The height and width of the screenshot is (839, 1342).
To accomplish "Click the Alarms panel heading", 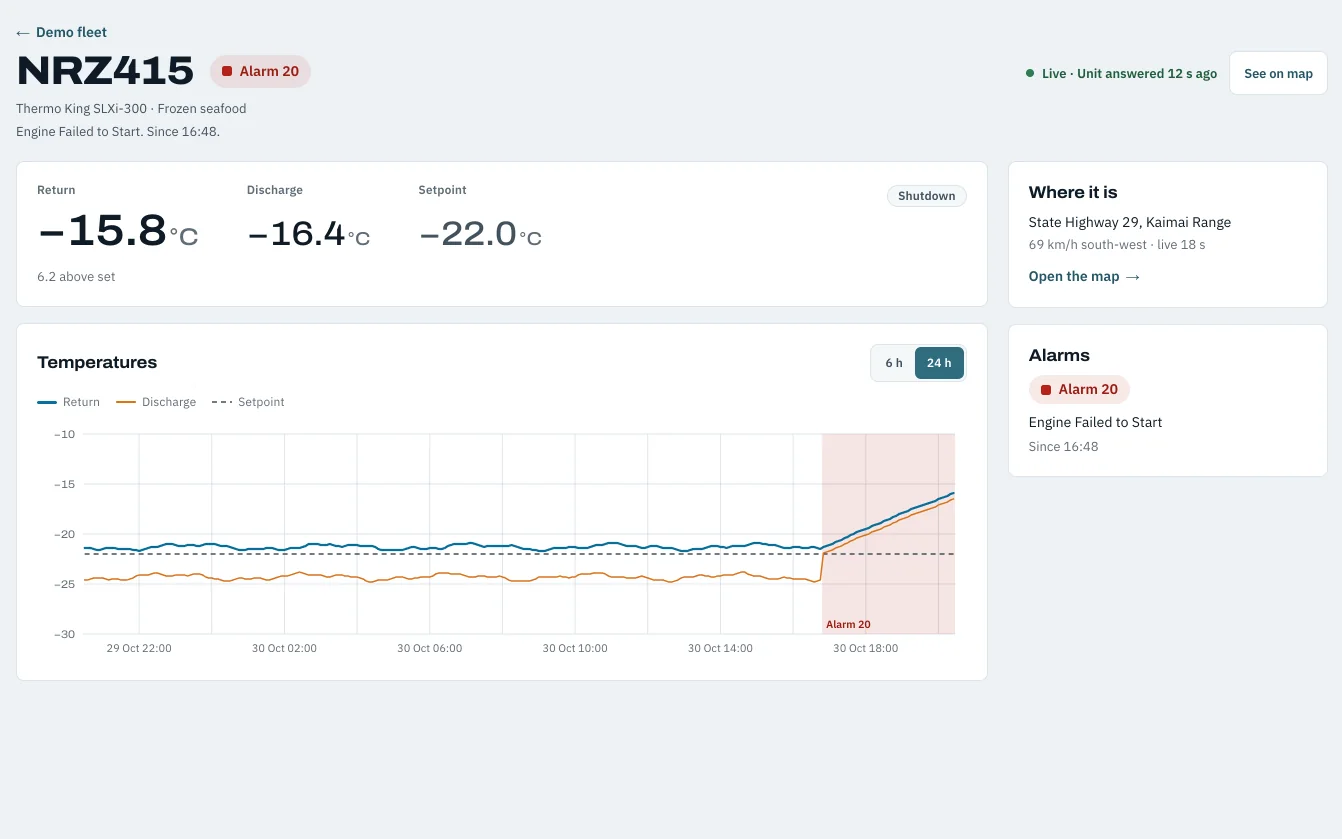I will tap(1059, 355).
